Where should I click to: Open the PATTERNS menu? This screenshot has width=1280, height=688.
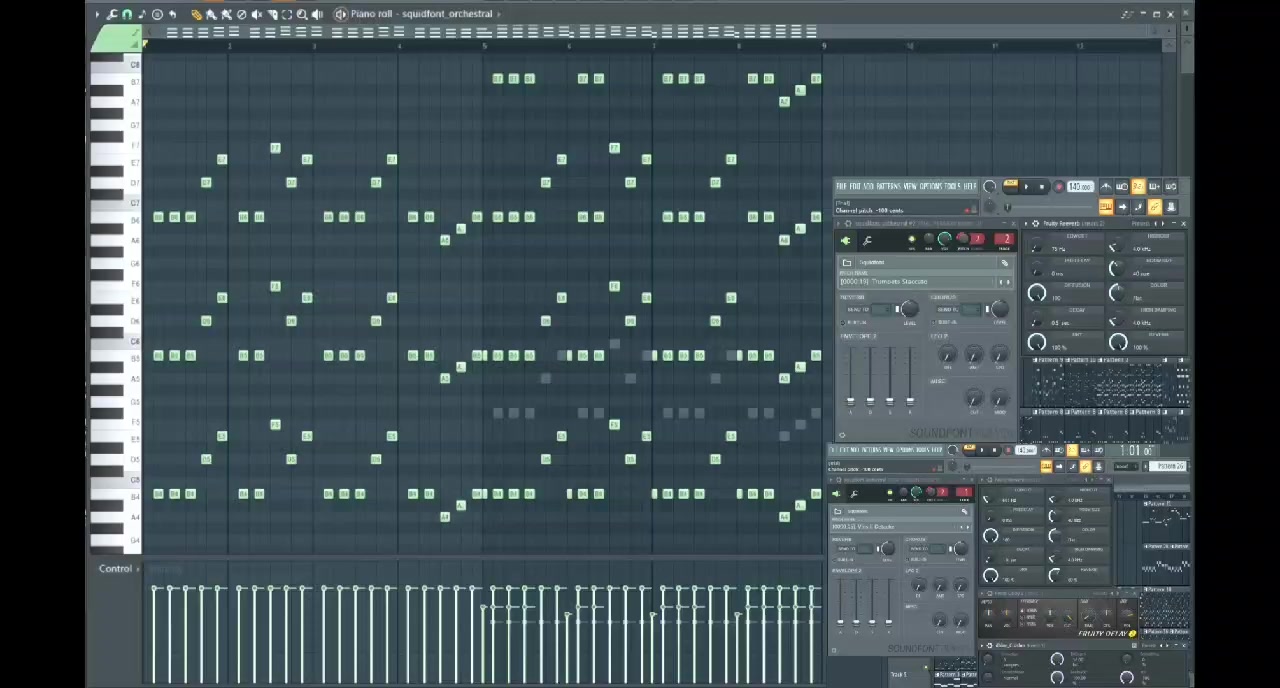coord(888,187)
